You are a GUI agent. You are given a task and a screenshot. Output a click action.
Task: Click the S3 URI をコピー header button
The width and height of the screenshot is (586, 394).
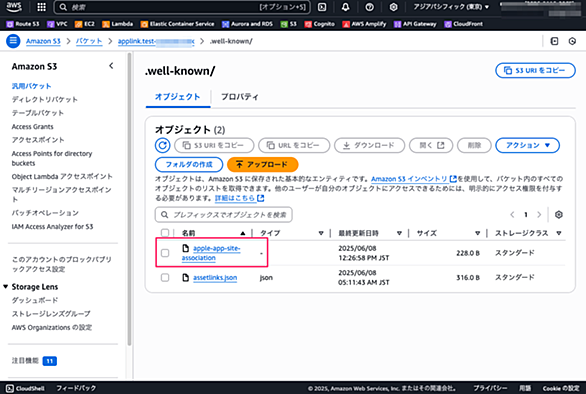pos(535,70)
